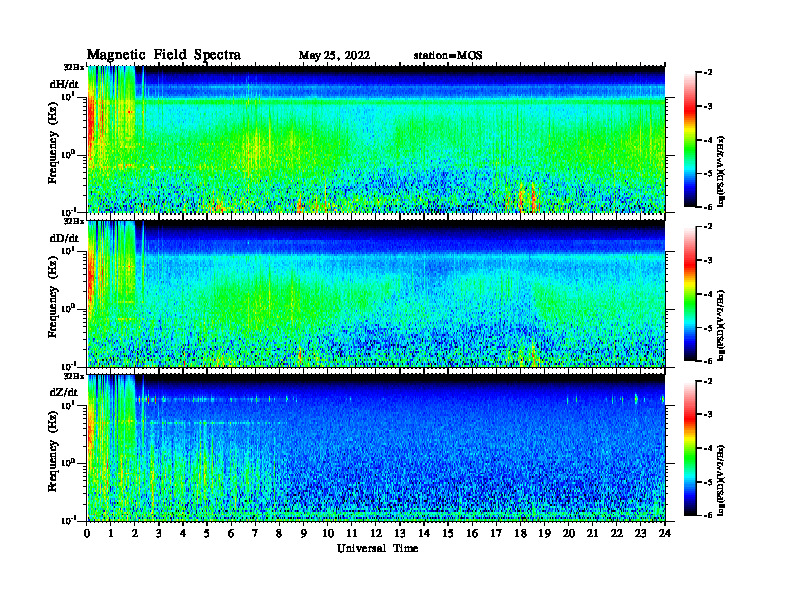
Task: Click hour tick label "19" on time axis
Action: pyautogui.click(x=544, y=533)
